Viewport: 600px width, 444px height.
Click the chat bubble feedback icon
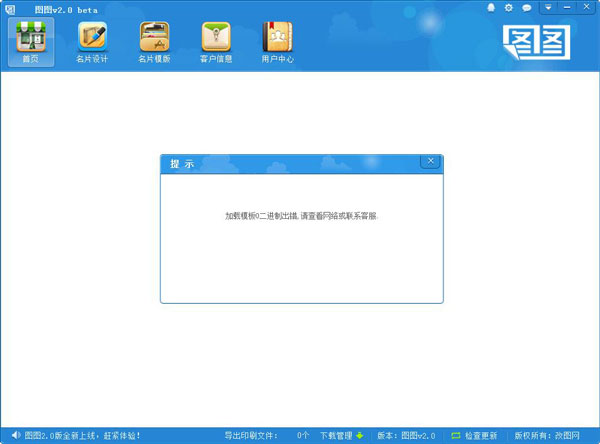(526, 7)
